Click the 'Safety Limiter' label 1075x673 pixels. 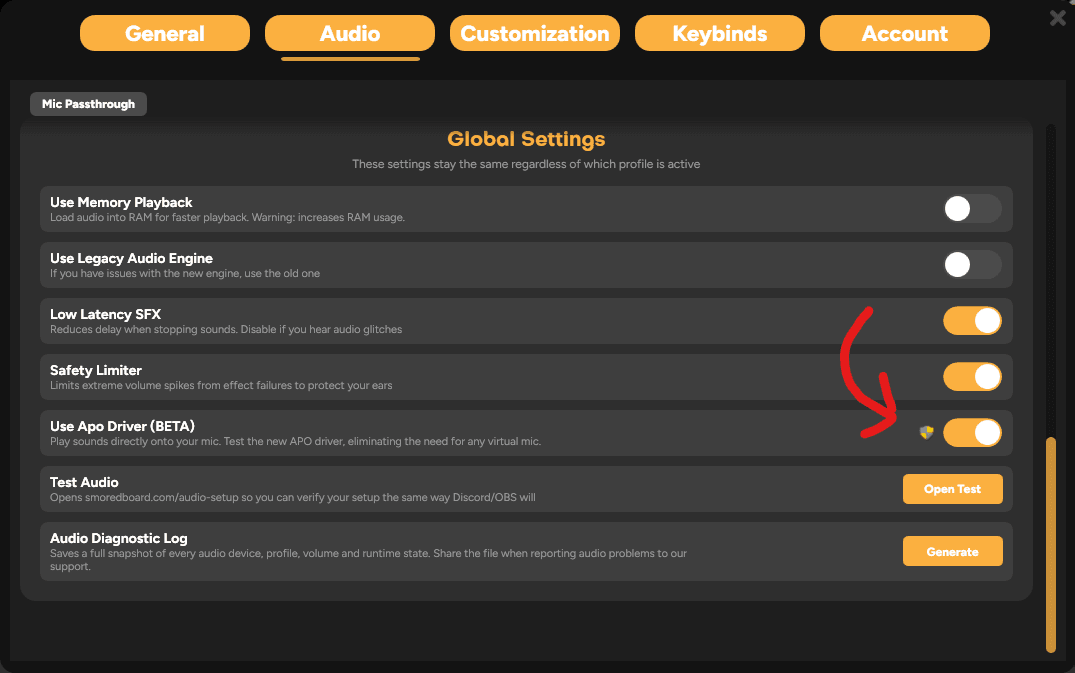(x=96, y=371)
